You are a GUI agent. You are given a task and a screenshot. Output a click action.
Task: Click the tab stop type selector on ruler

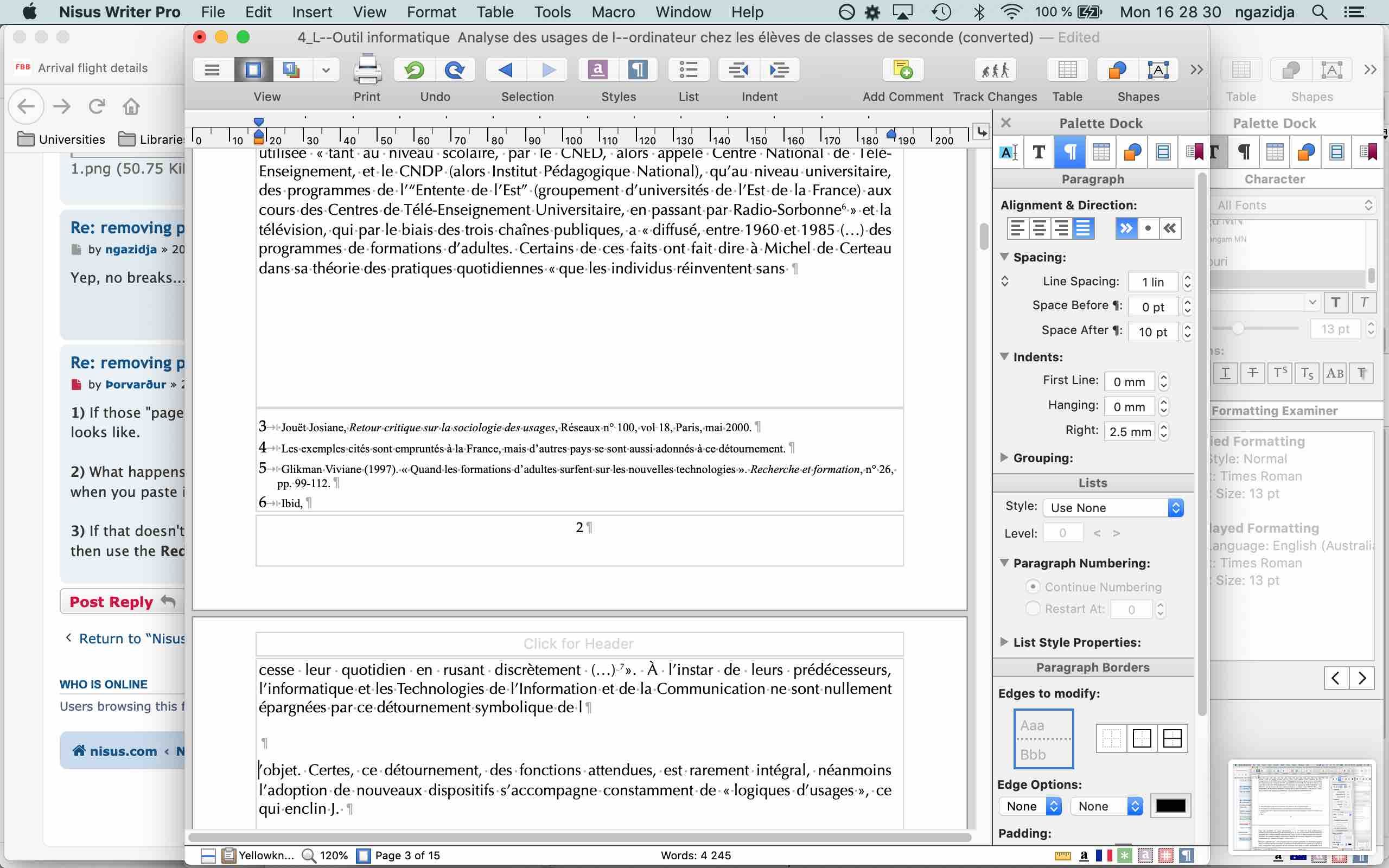coord(982,132)
